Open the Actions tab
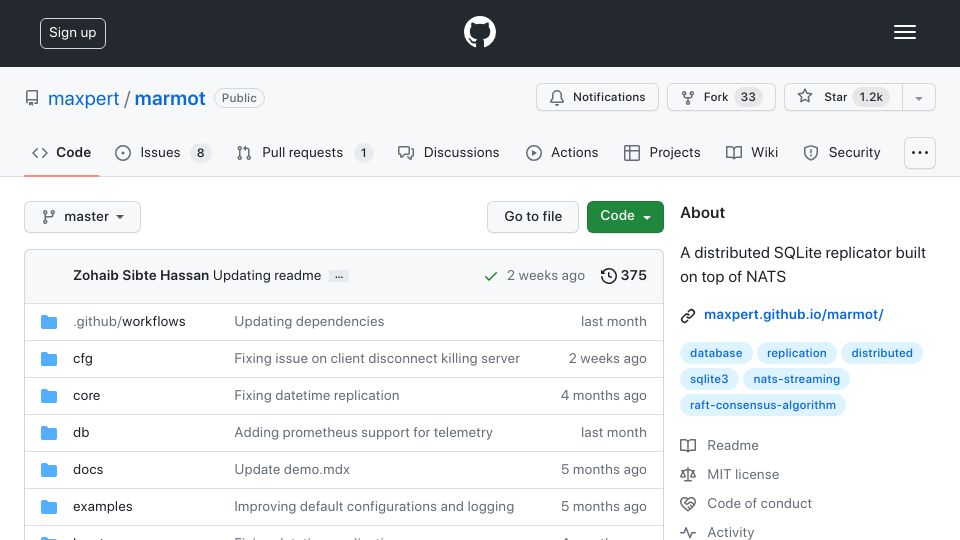This screenshot has width=960, height=540. pos(561,152)
